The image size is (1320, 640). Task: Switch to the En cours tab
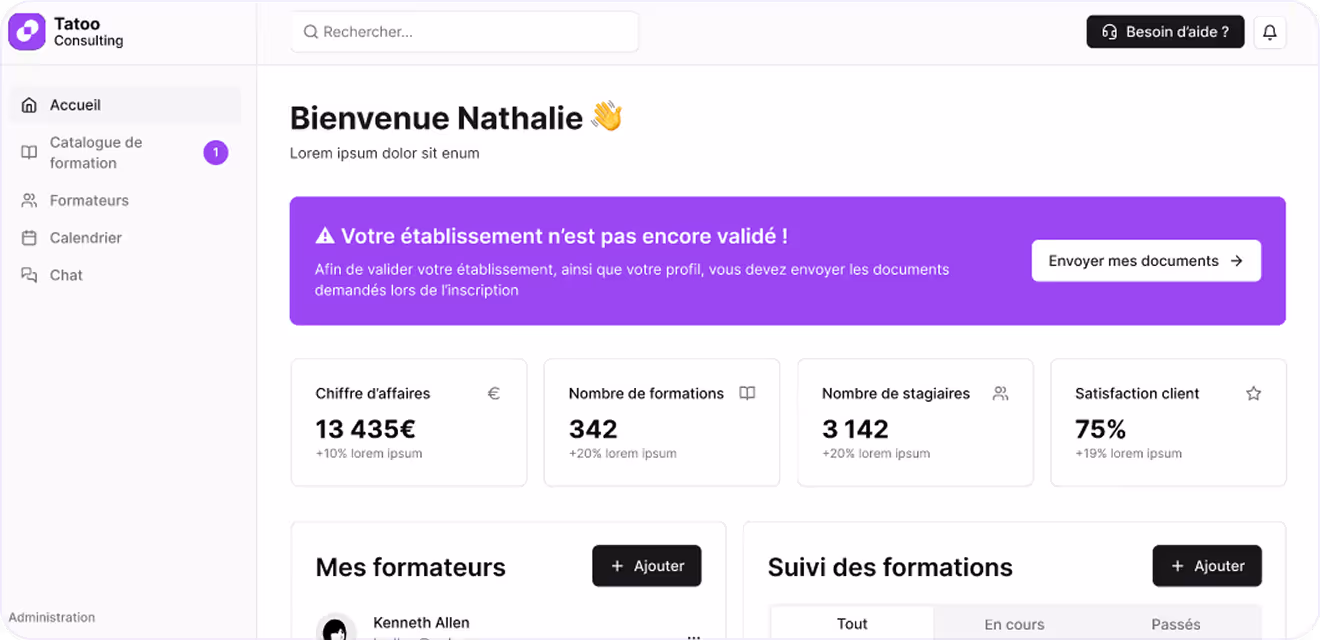[1015, 622]
